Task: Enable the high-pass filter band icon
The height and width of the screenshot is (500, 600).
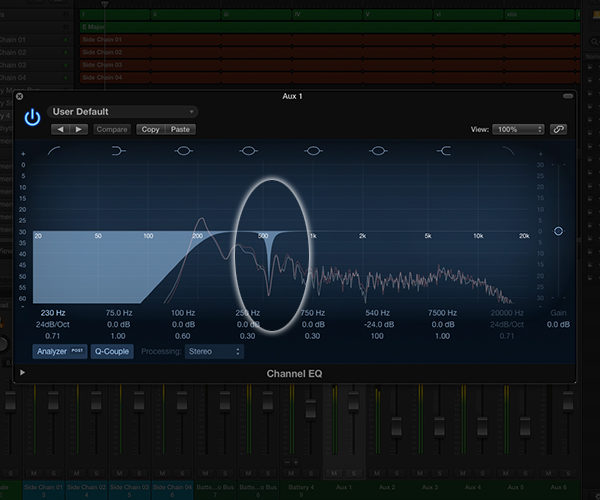Action: tap(54, 151)
